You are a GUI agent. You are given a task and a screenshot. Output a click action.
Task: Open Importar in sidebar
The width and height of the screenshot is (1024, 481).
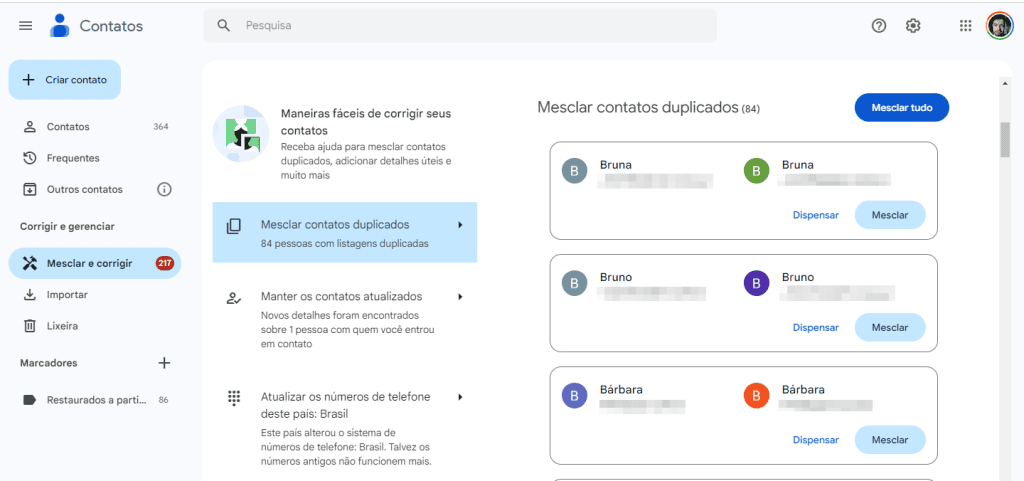[x=95, y=295]
